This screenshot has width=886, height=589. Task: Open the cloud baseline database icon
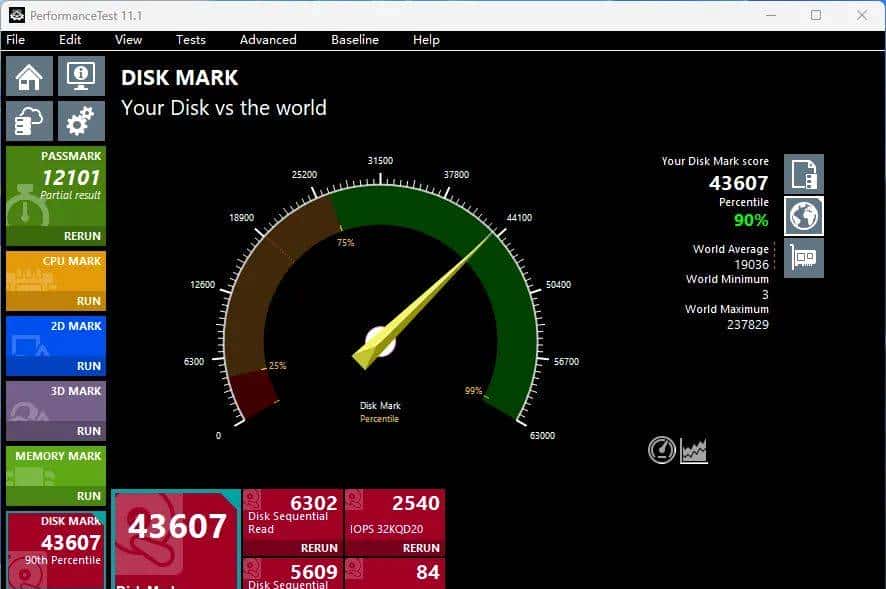[29, 121]
